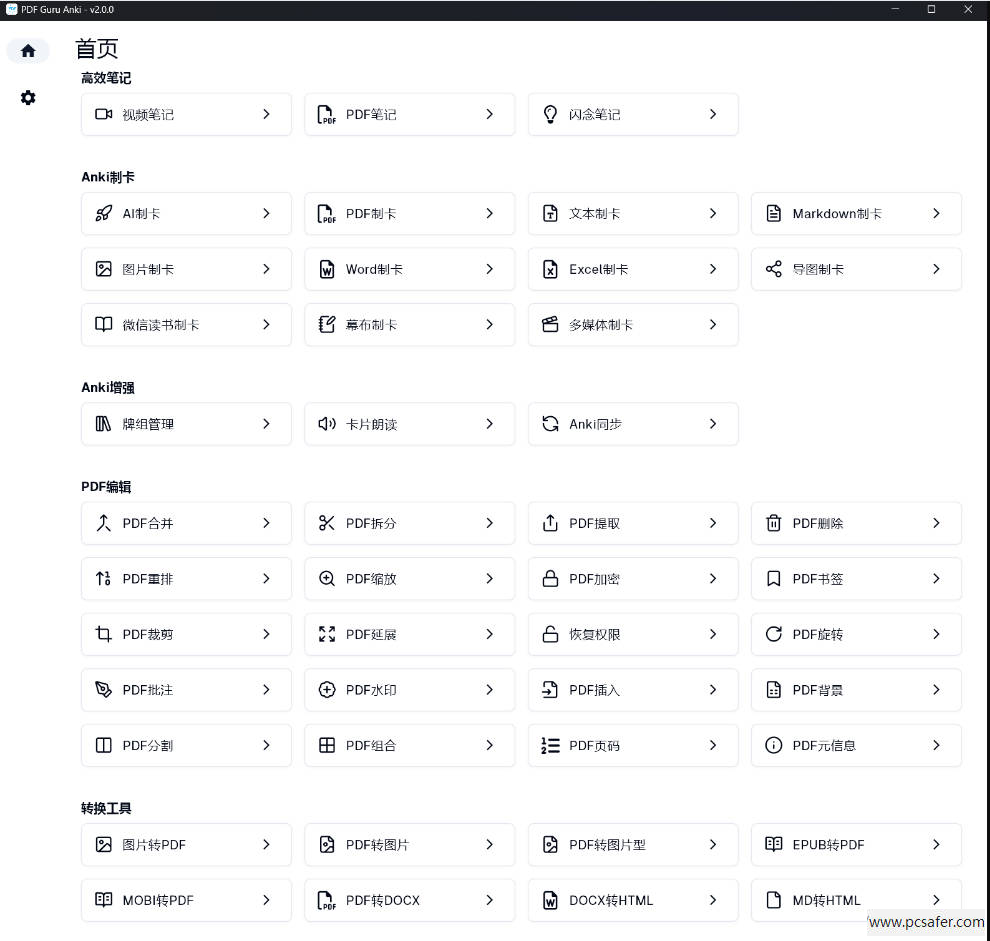
Task: Open the PDF水印 tool
Action: click(x=409, y=690)
